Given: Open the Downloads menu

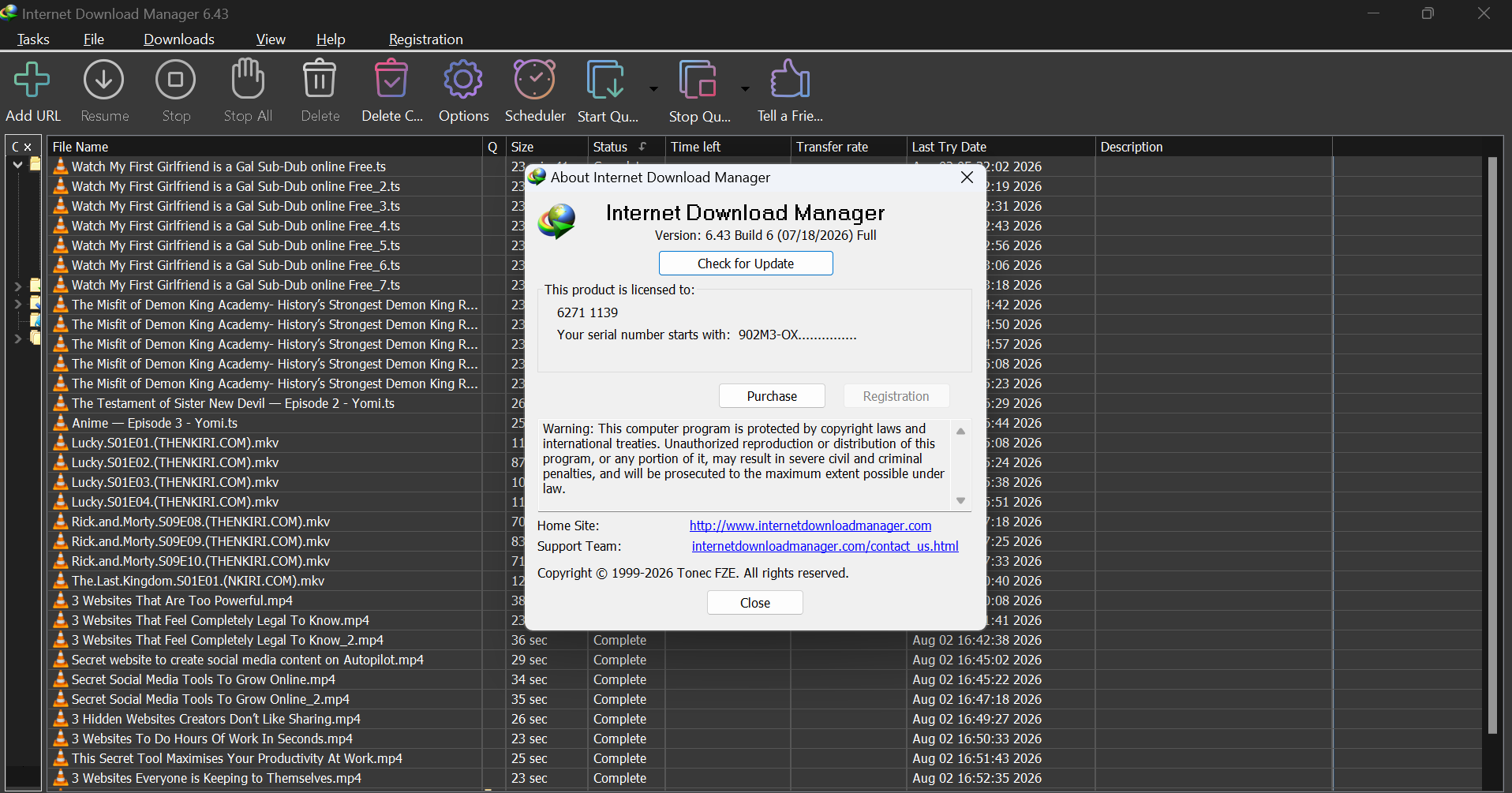Looking at the screenshot, I should [x=179, y=39].
